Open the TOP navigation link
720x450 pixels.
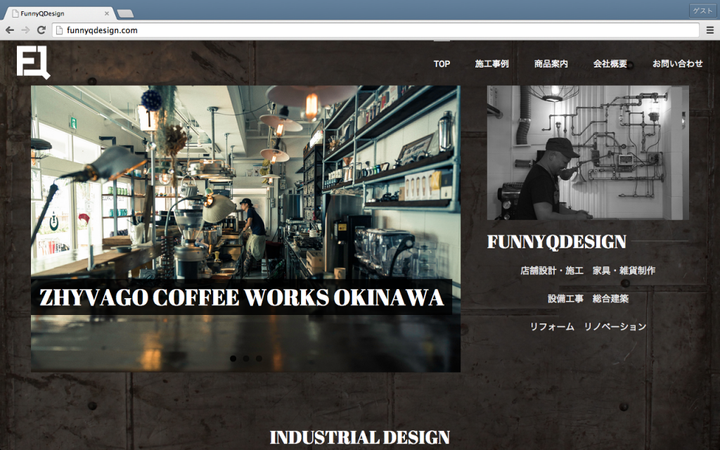442,64
